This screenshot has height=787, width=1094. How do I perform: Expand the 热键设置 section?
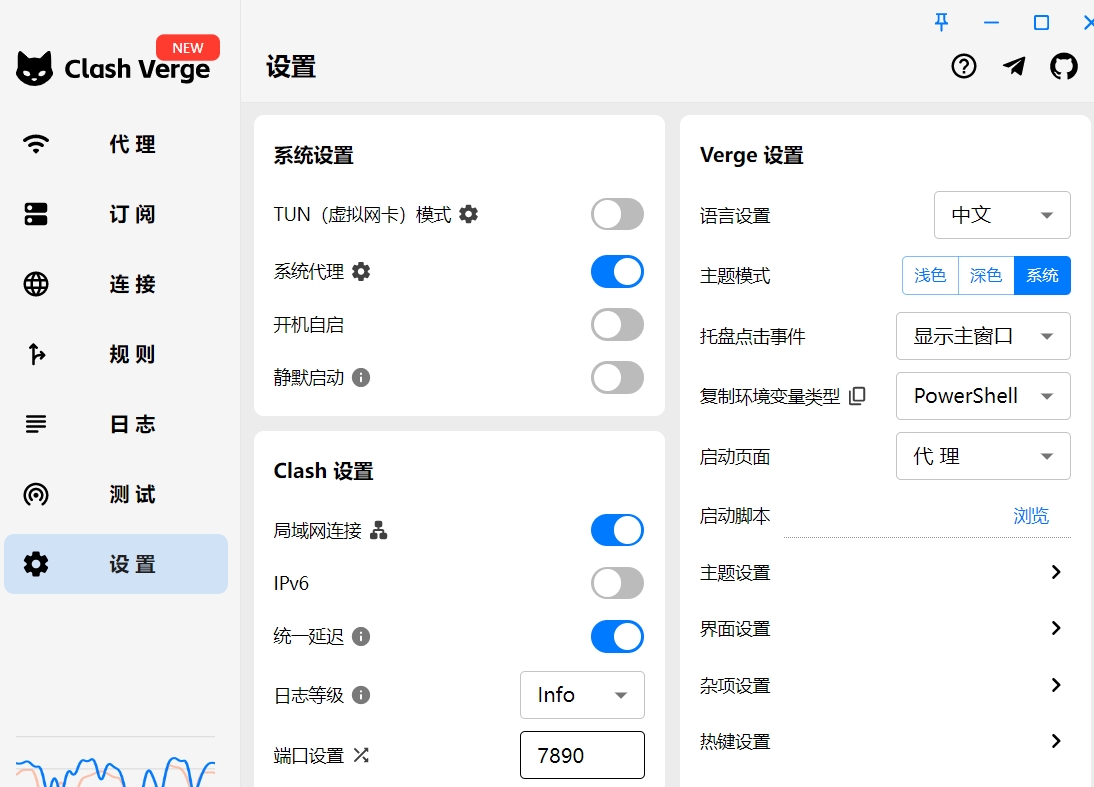tap(1055, 741)
